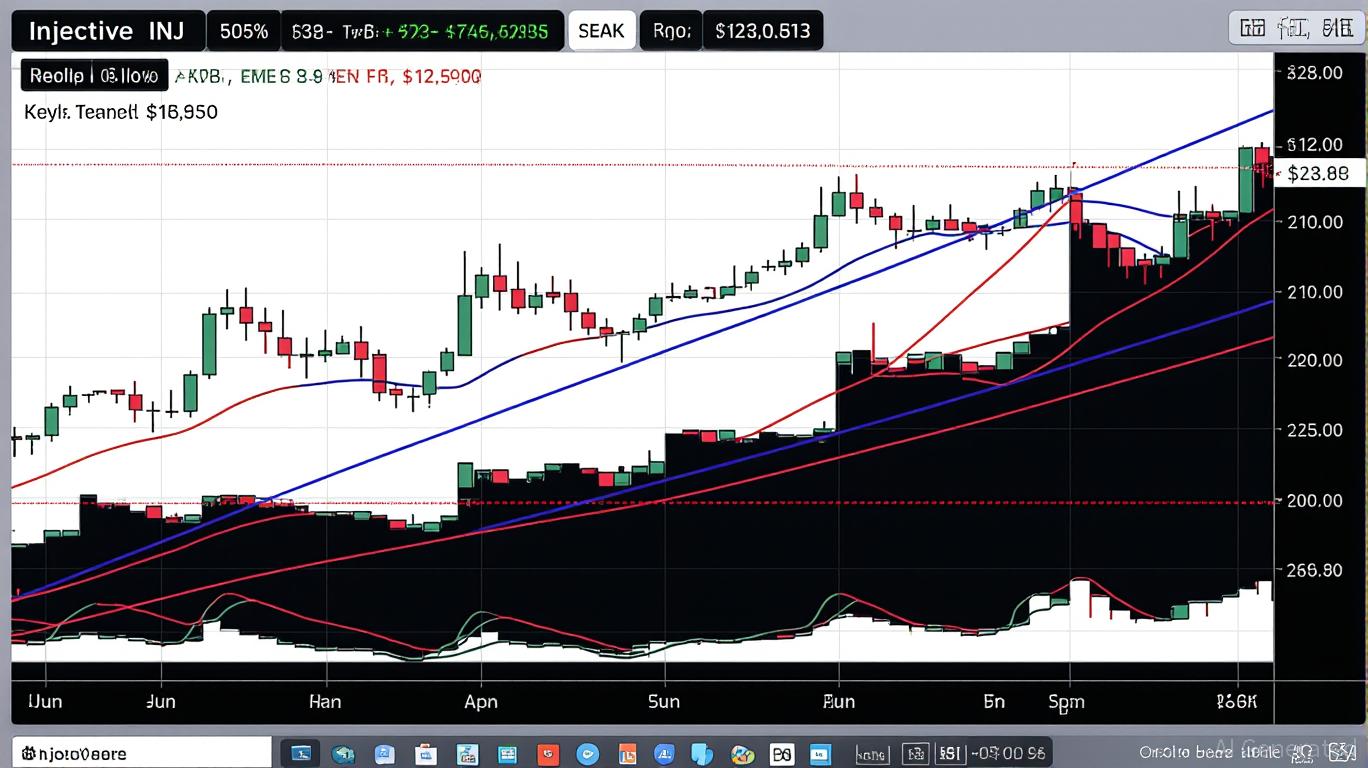1368x768 pixels.
Task: Open the white B8 taskbar icon
Action: [x=782, y=753]
